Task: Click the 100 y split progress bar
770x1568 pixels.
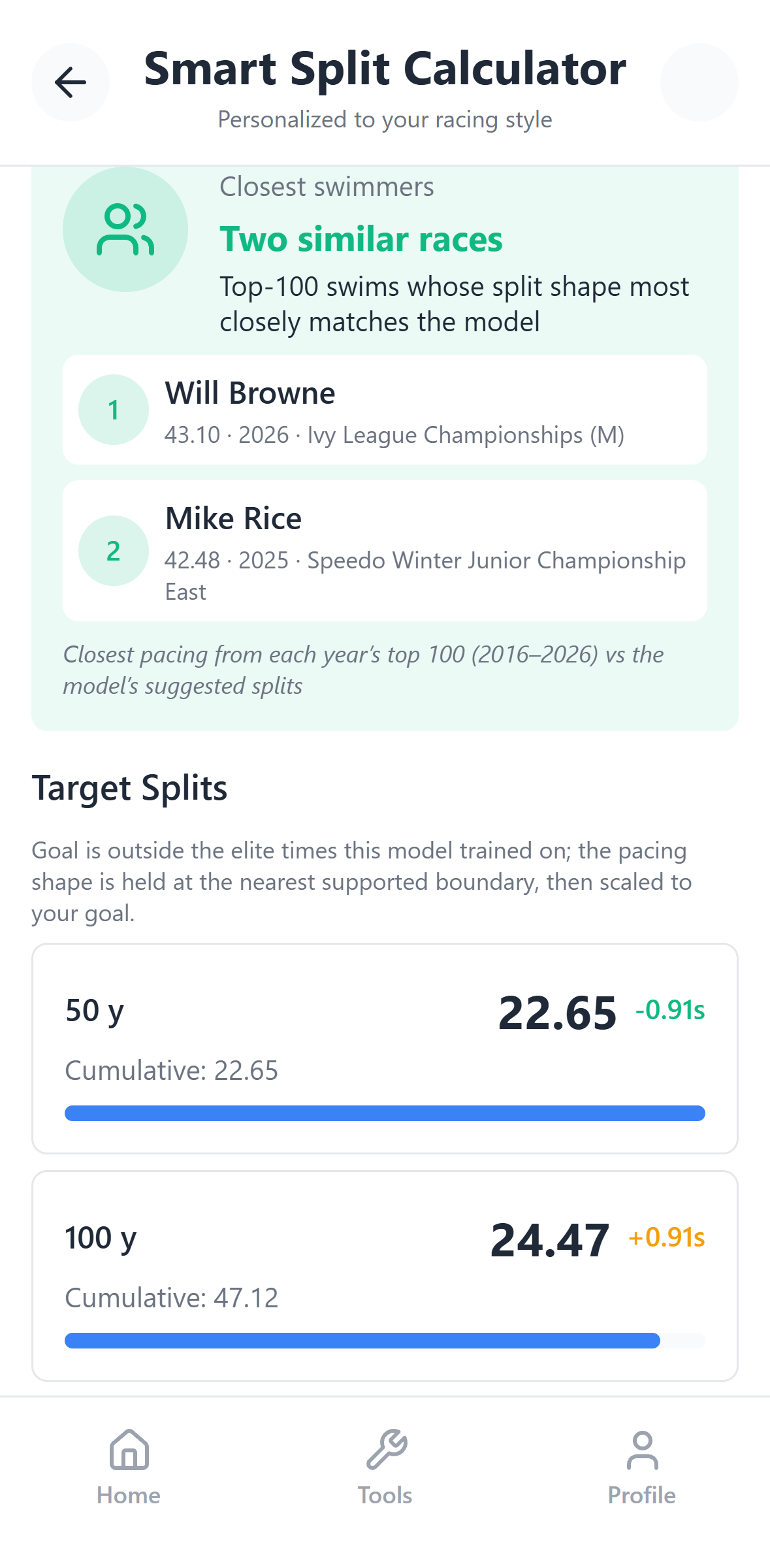Action: click(x=385, y=1340)
